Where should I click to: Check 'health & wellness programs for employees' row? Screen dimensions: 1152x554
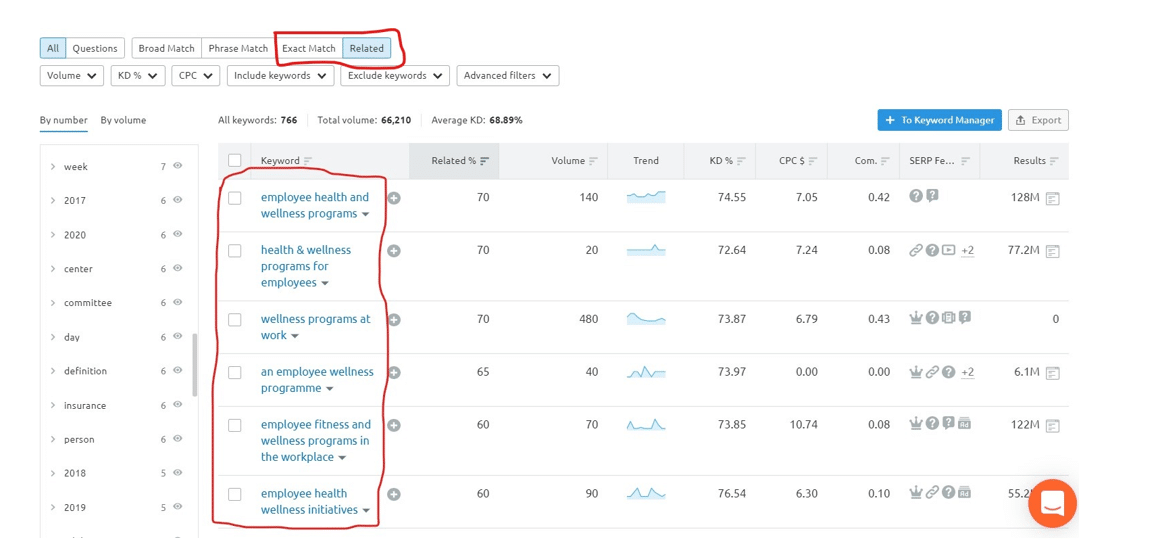234,251
